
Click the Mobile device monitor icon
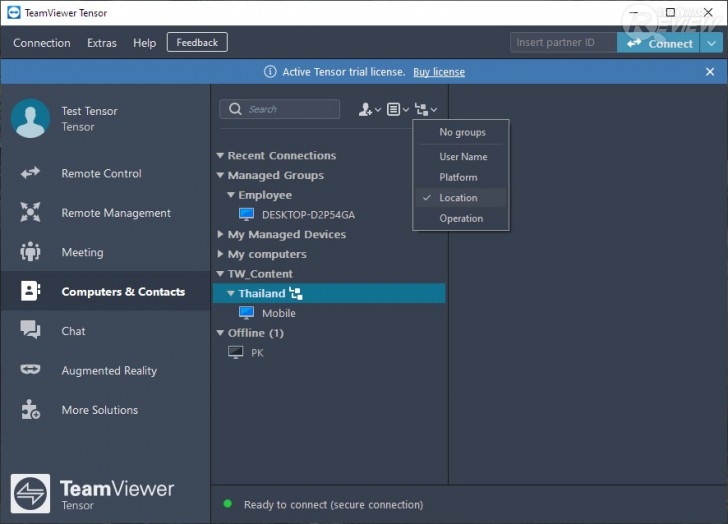coord(246,313)
